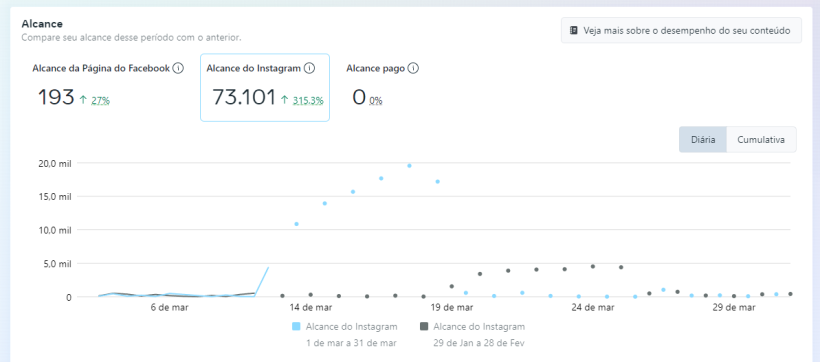Click info icon beside Alcance pago

click(413, 69)
